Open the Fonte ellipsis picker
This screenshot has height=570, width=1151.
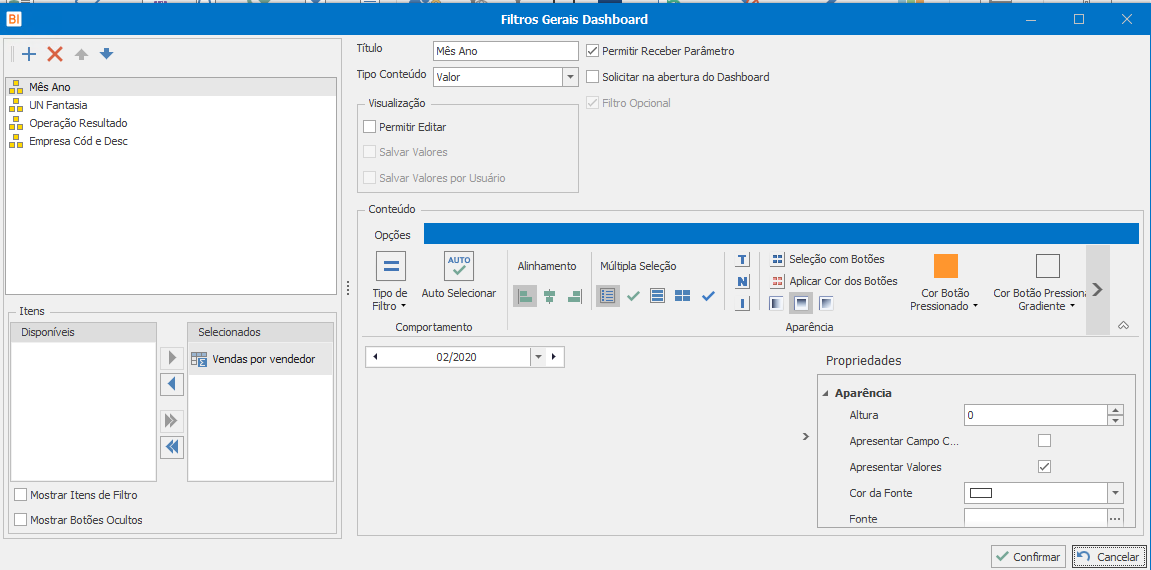(x=1116, y=519)
